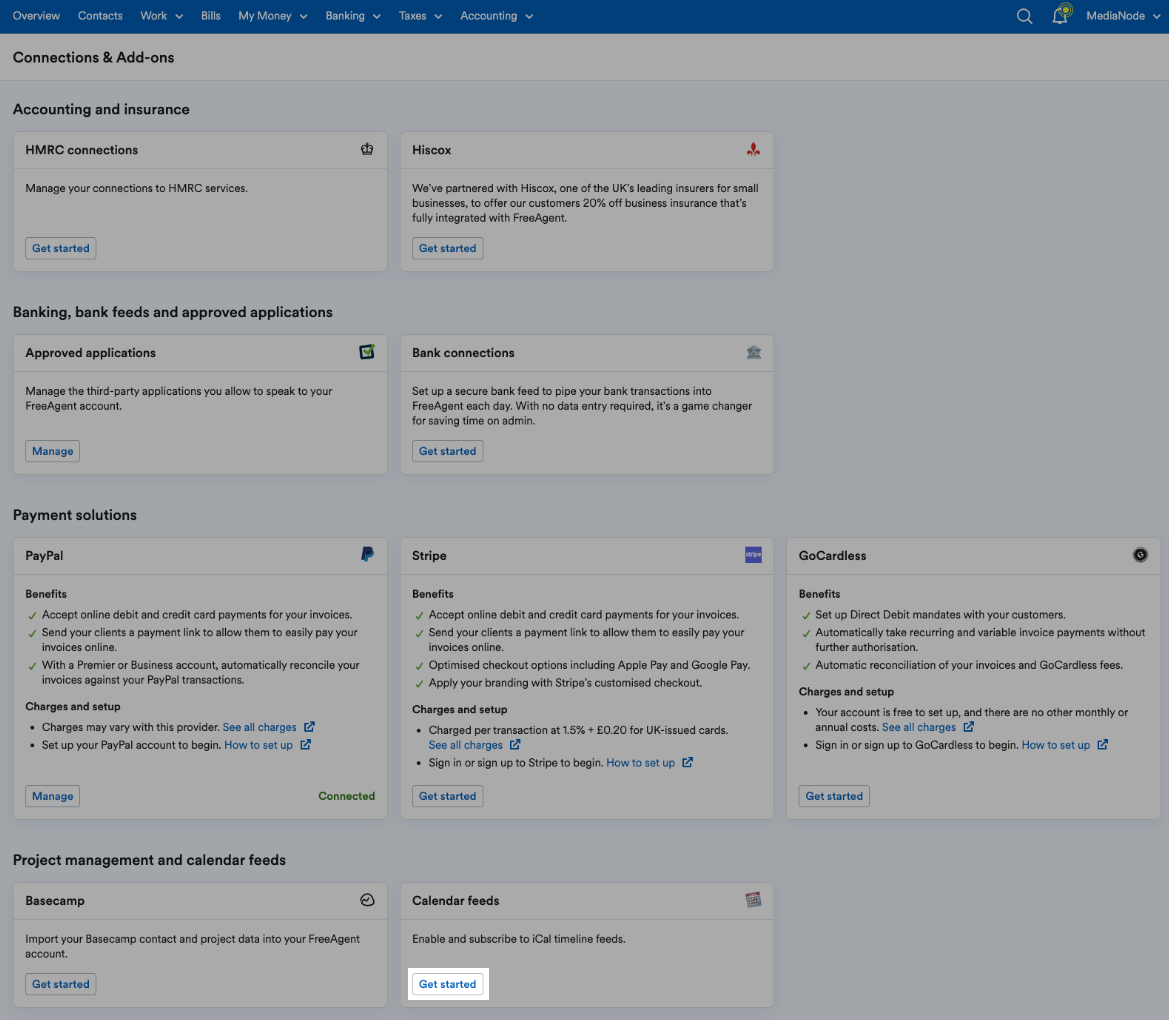The width and height of the screenshot is (1169, 1020).
Task: Expand the Taxes dropdown menu
Action: (420, 16)
